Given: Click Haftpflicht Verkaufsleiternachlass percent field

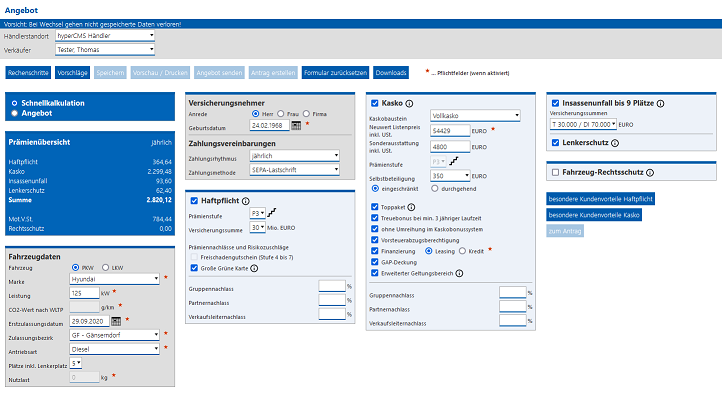Looking at the screenshot, I should (332, 314).
